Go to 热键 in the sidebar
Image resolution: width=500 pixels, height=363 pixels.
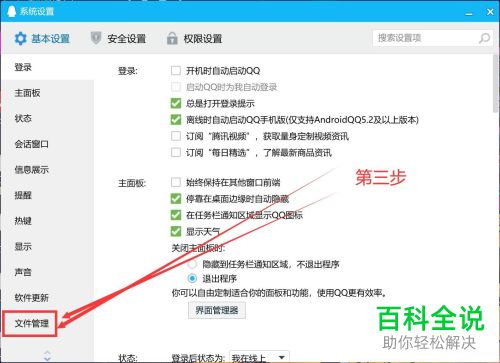pos(47,221)
